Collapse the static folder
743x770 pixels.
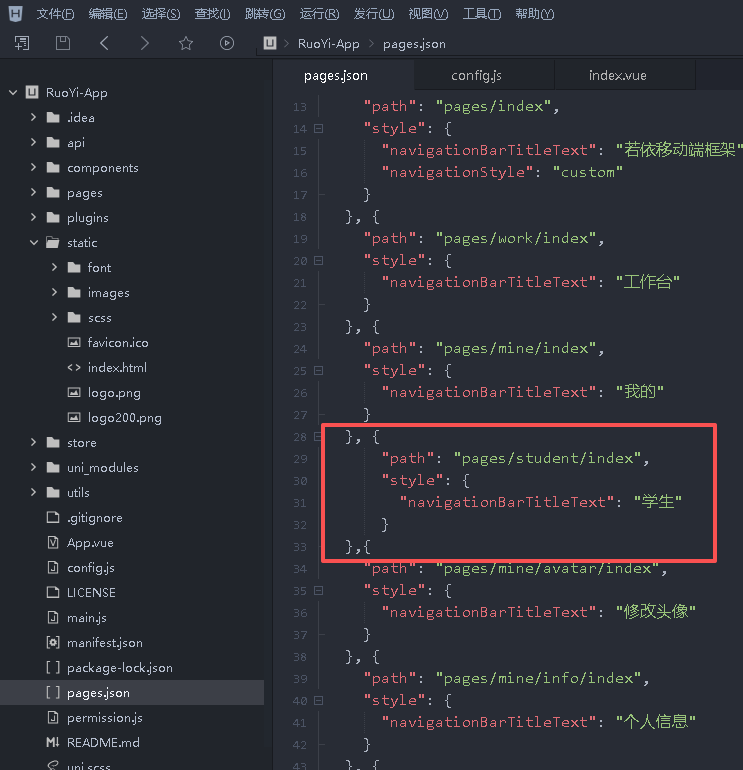pos(33,243)
